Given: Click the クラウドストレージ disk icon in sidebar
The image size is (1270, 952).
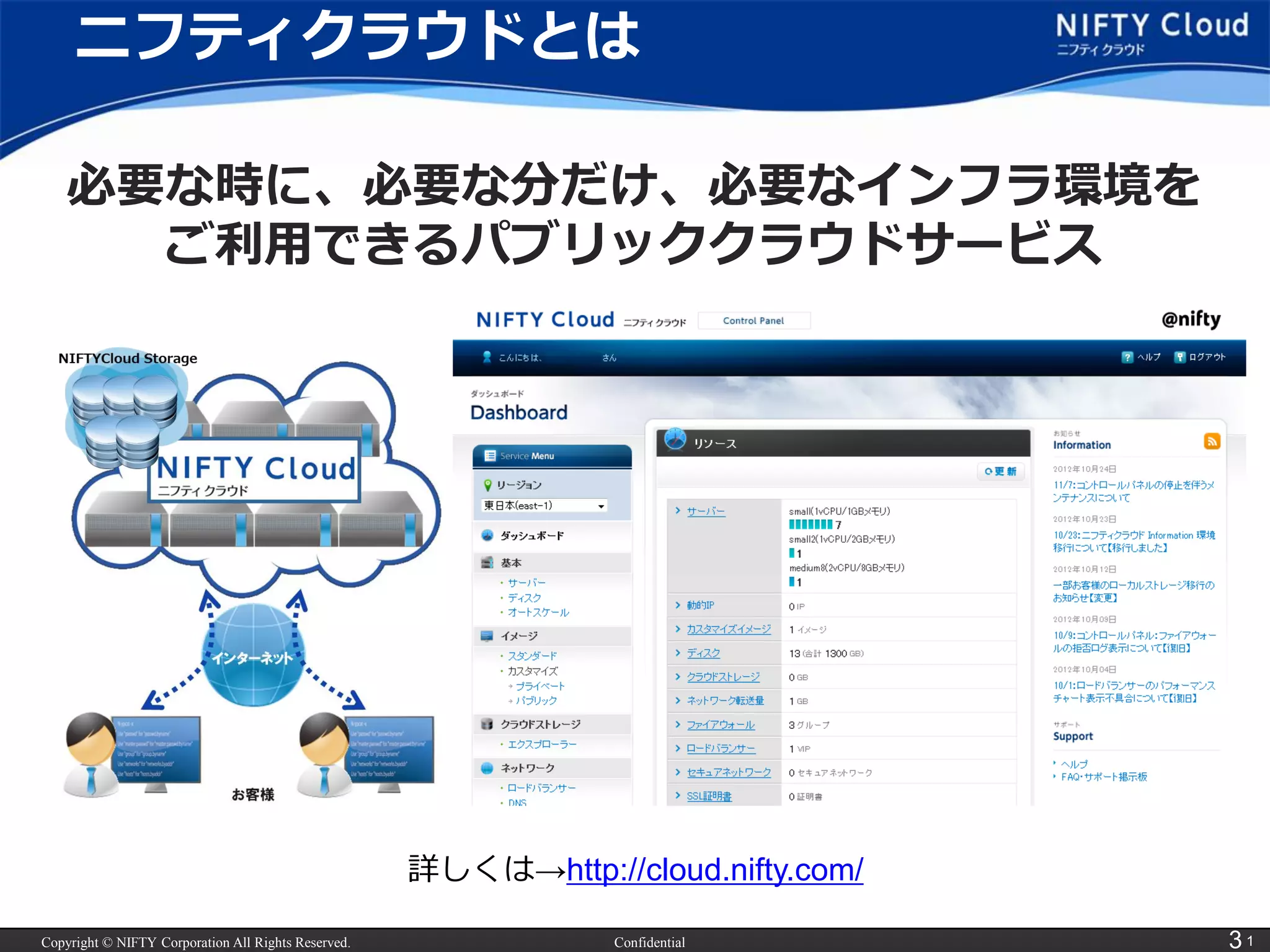Looking at the screenshot, I should click(x=487, y=724).
